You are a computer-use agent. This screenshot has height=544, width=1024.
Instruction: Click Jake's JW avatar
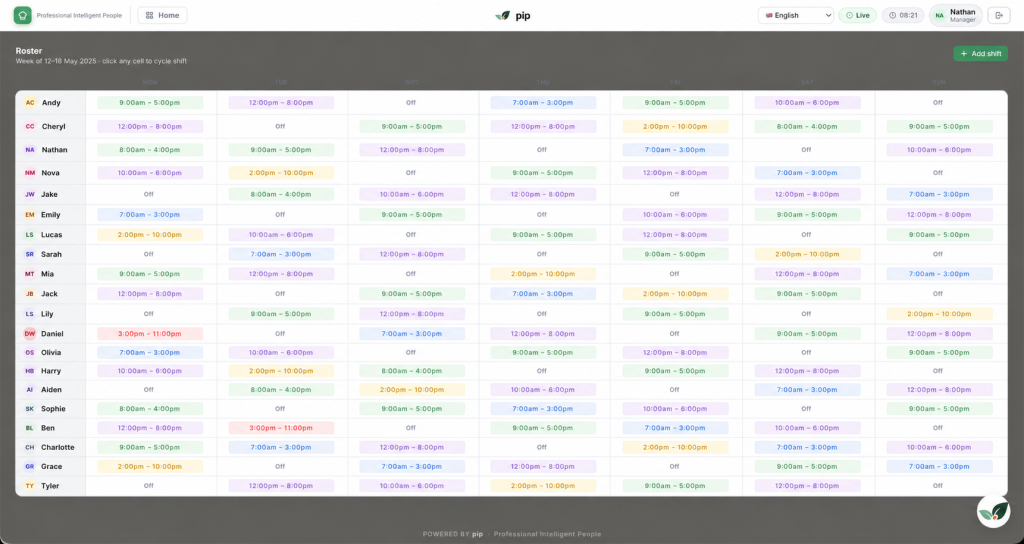click(30, 195)
